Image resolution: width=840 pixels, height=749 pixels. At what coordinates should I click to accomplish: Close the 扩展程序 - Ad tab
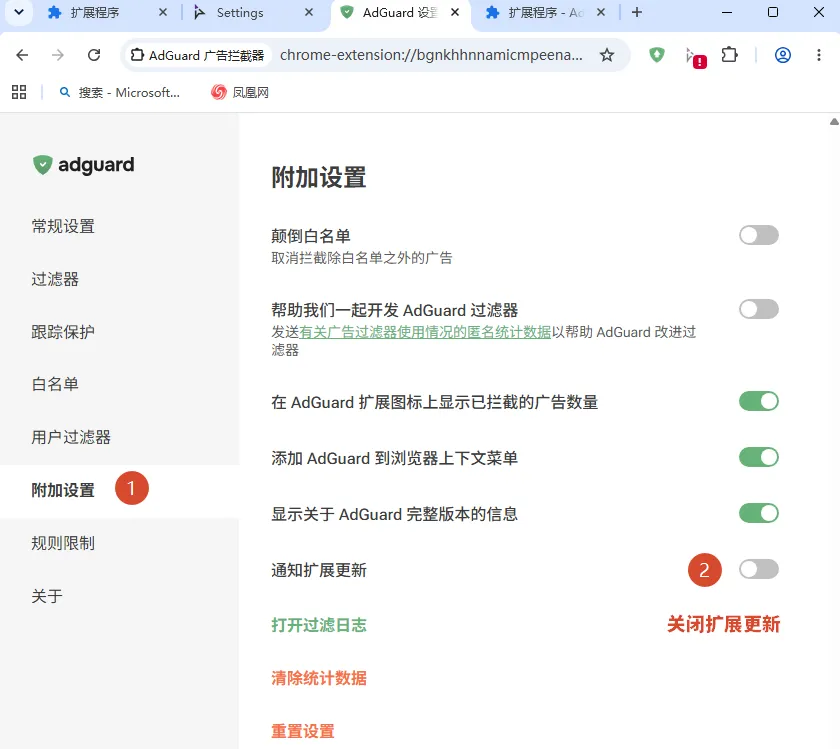[x=601, y=12]
